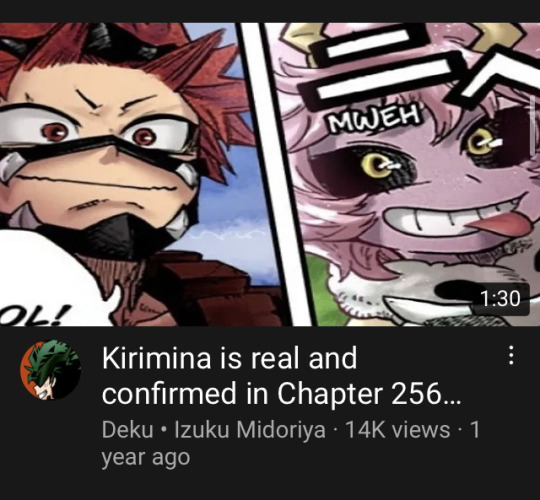Click the dark bar above the video thumbnail
The width and height of the screenshot is (540, 500).
point(270,11)
